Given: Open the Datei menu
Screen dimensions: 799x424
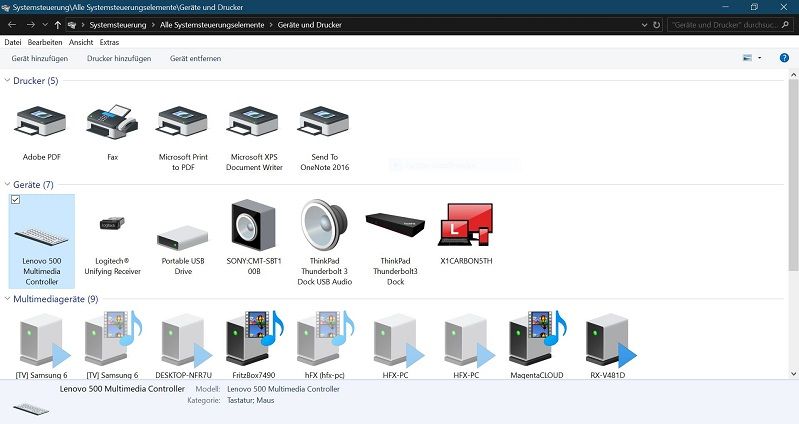Looking at the screenshot, I should (13, 42).
